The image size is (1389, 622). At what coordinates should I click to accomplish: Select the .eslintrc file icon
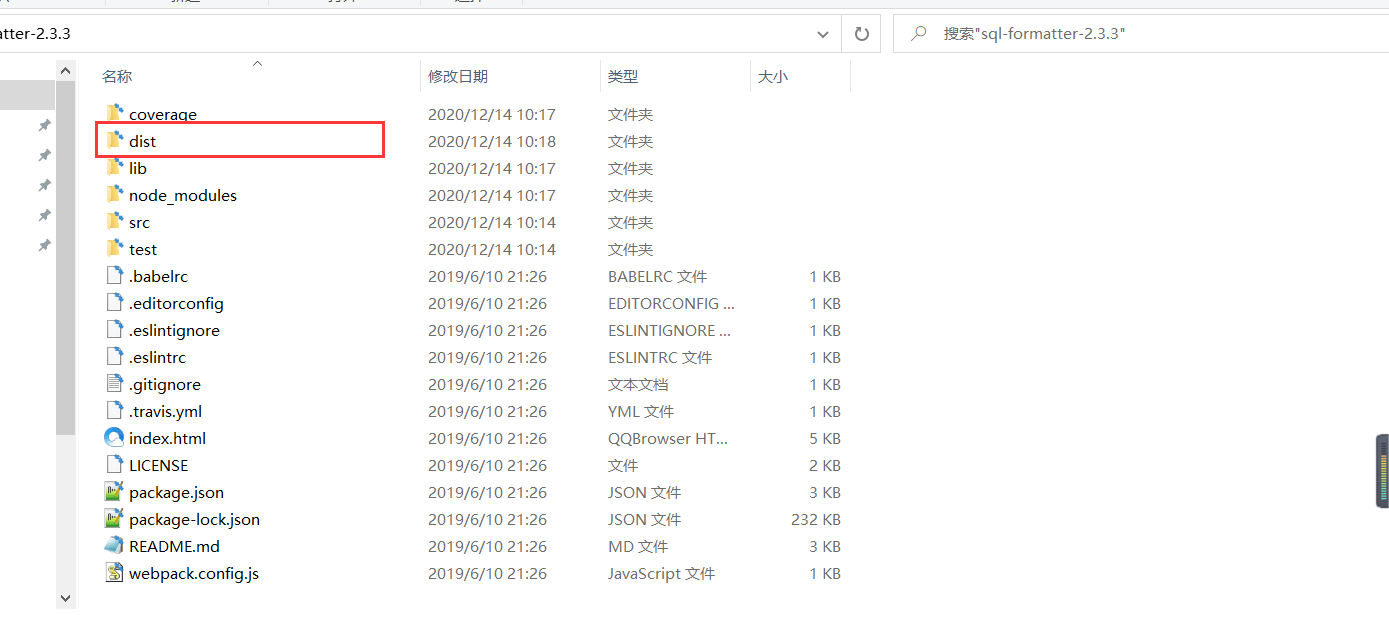(114, 357)
